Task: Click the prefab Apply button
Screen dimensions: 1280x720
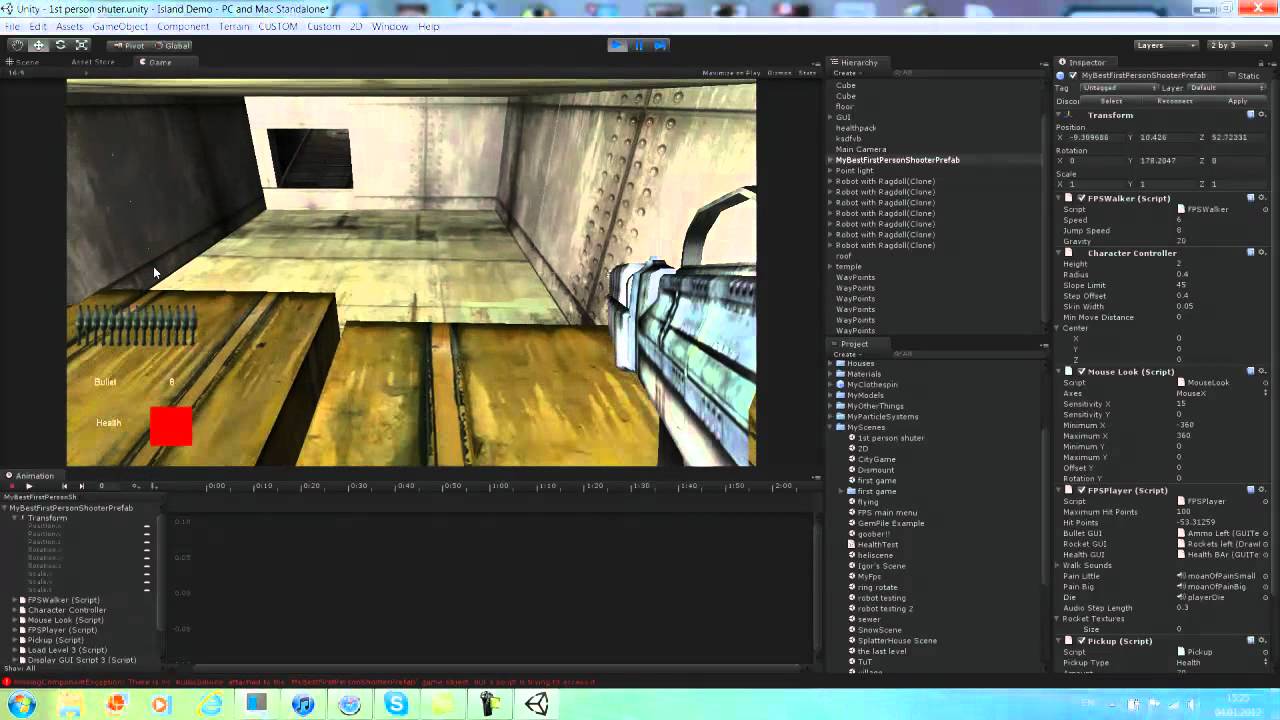Action: (x=1238, y=101)
